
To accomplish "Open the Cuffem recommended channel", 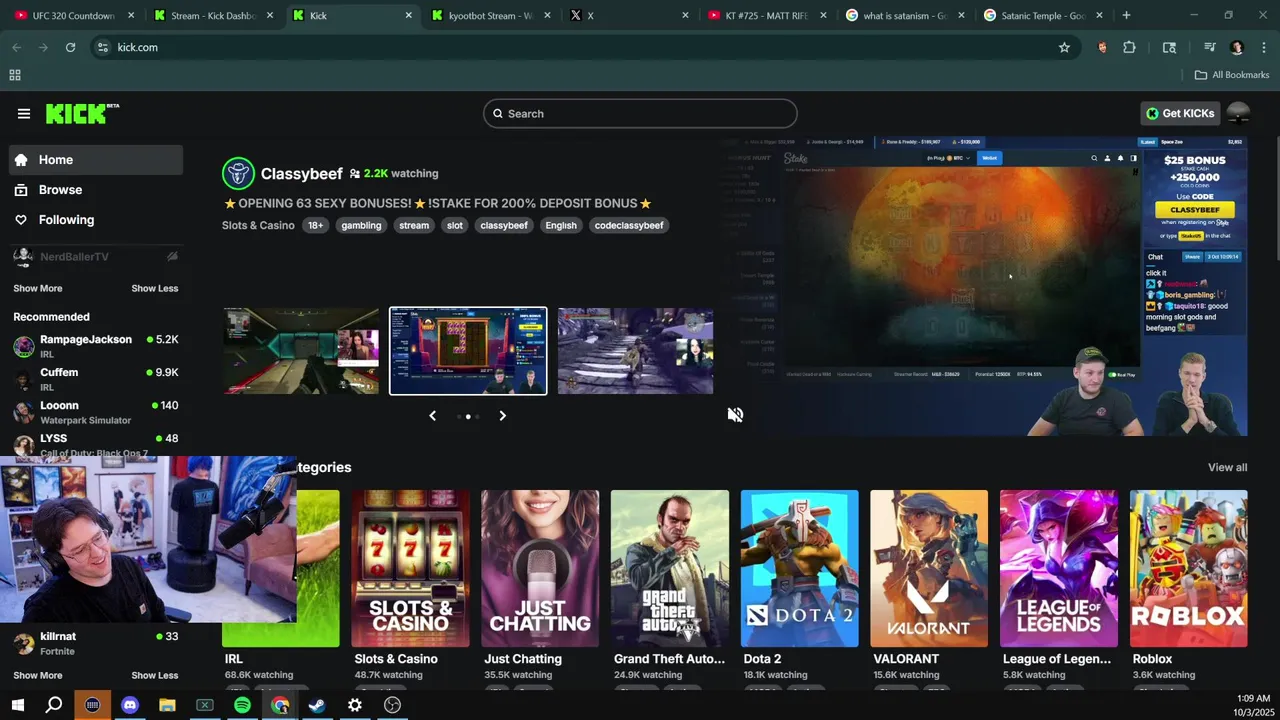I will pyautogui.click(x=96, y=379).
